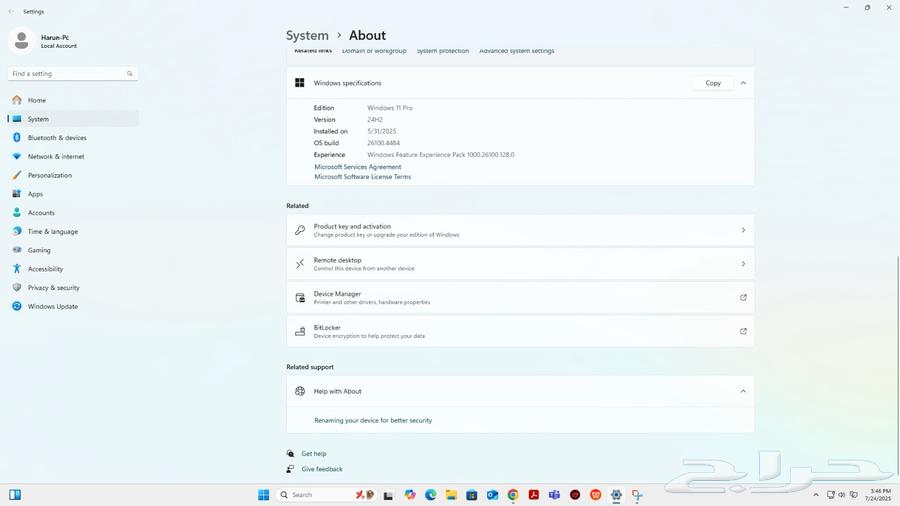Show hidden system tray icons

point(816,495)
